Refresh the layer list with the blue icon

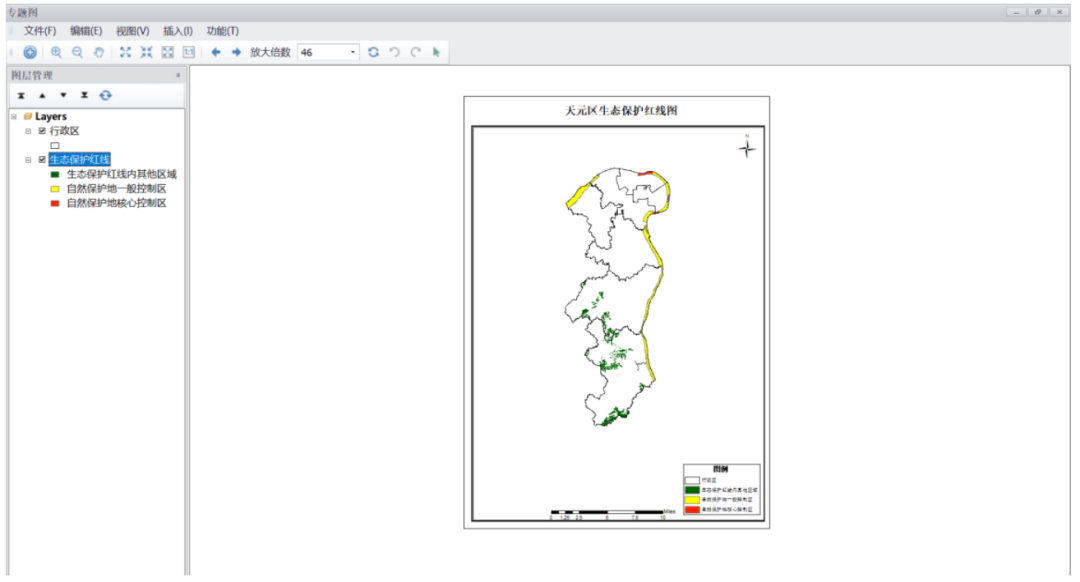click(105, 96)
